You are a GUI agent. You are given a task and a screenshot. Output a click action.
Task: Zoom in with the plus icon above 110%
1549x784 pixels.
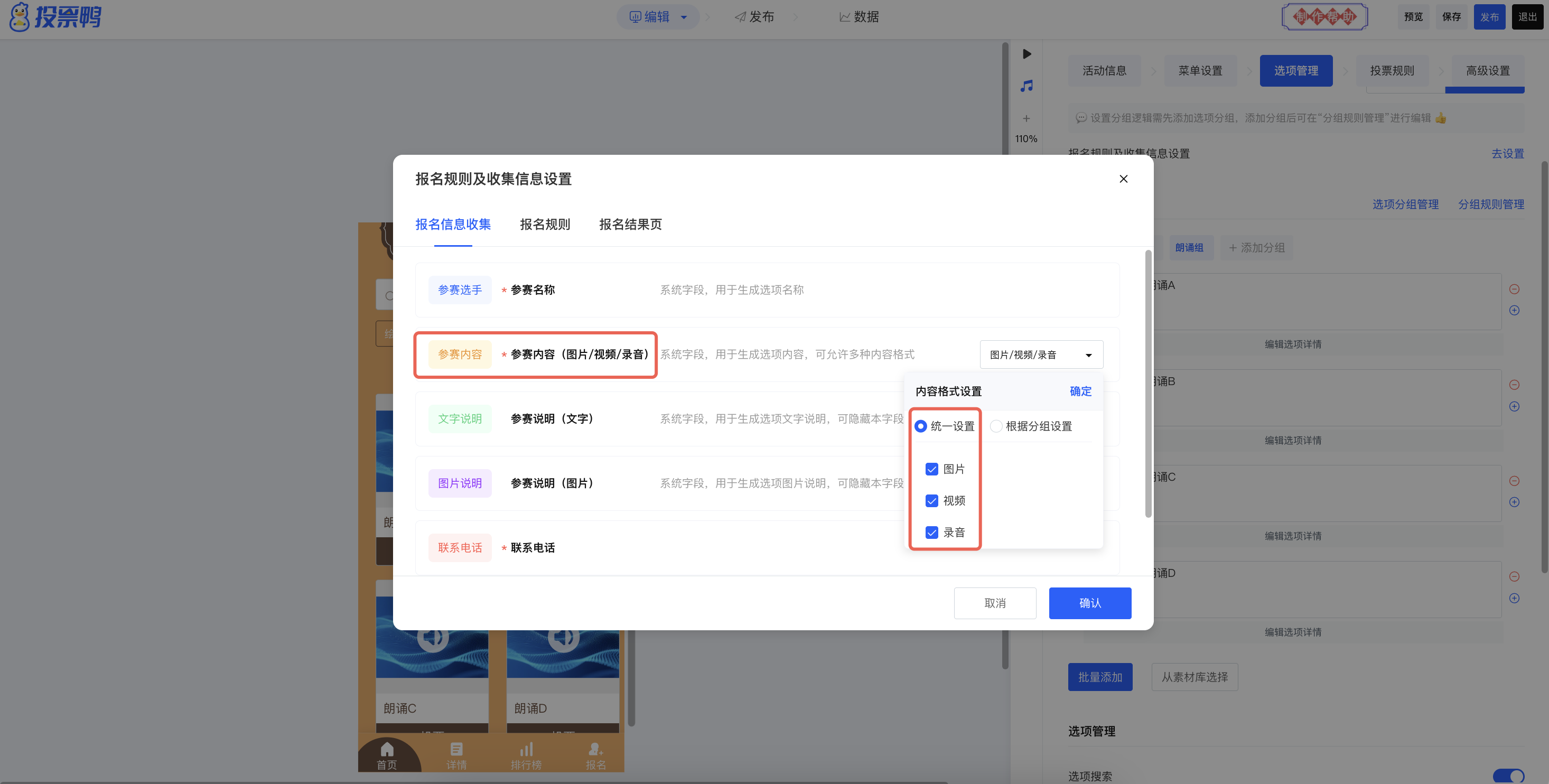click(1027, 118)
